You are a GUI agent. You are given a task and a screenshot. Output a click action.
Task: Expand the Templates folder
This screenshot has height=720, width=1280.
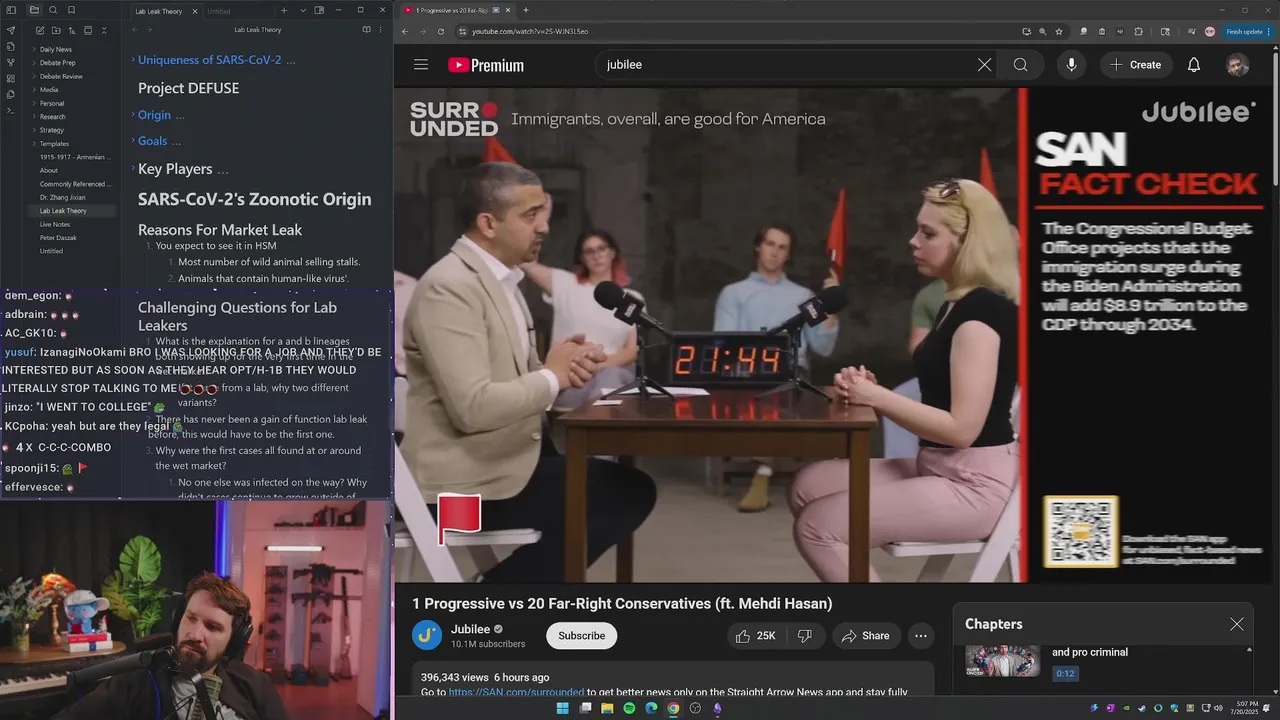pyautogui.click(x=54, y=144)
